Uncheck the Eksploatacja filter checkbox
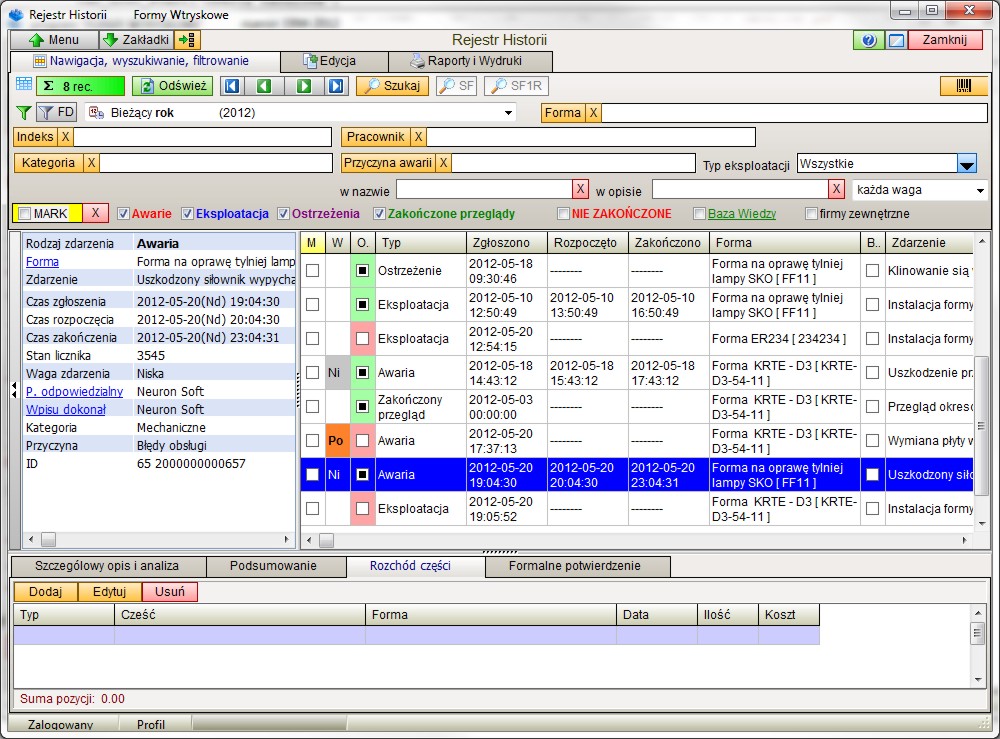 click(x=188, y=214)
